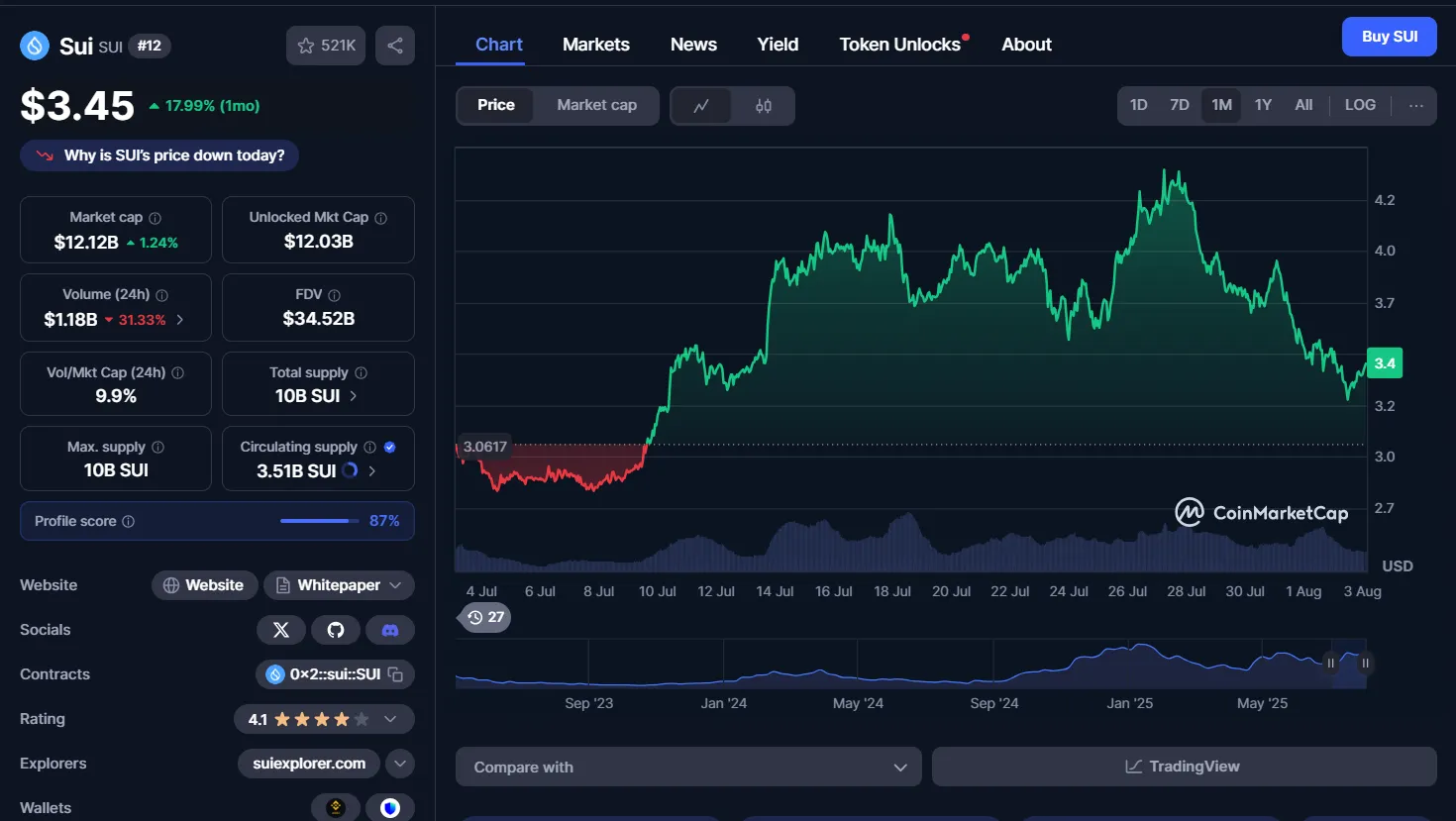Screen dimensions: 1456x821
Task: Expand more explorers chevron
Action: click(400, 764)
